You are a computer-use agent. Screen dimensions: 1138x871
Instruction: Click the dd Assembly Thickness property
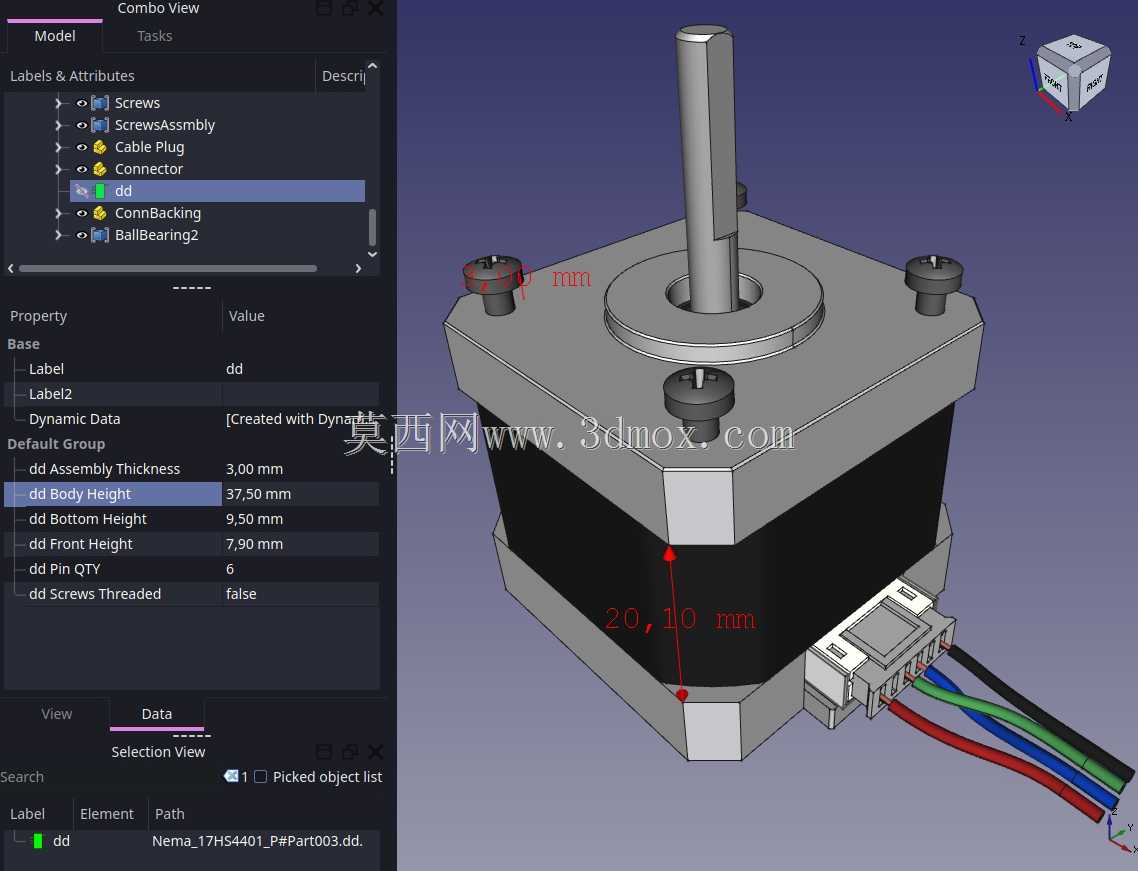coord(112,469)
